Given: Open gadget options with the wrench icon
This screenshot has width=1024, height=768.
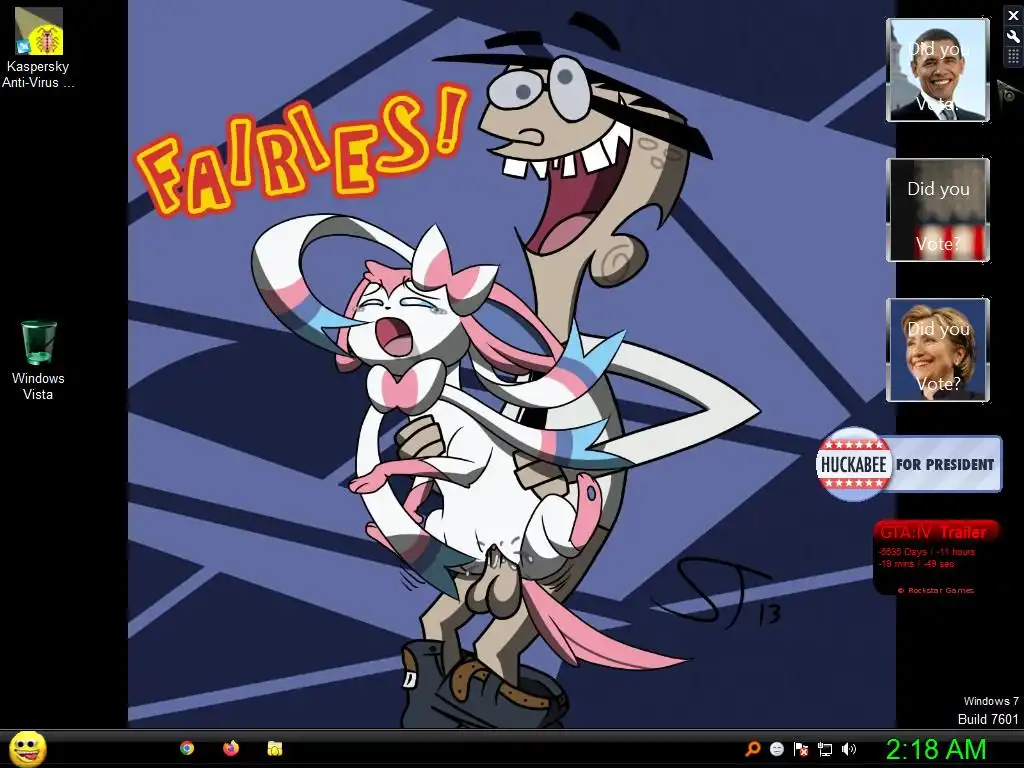Looking at the screenshot, I should 1013,37.
